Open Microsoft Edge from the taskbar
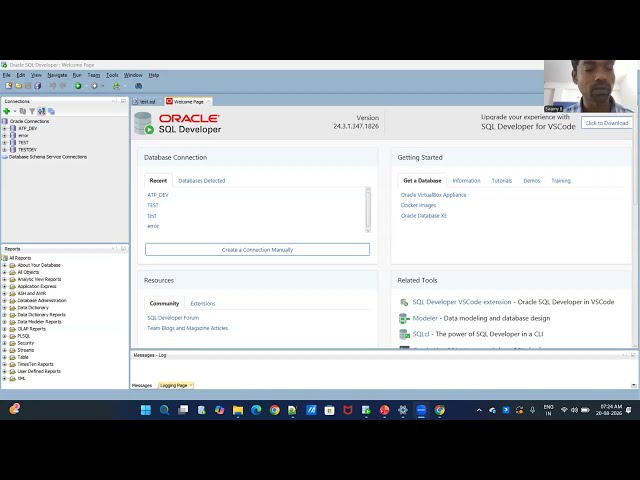This screenshot has width=640, height=480. (x=256, y=410)
